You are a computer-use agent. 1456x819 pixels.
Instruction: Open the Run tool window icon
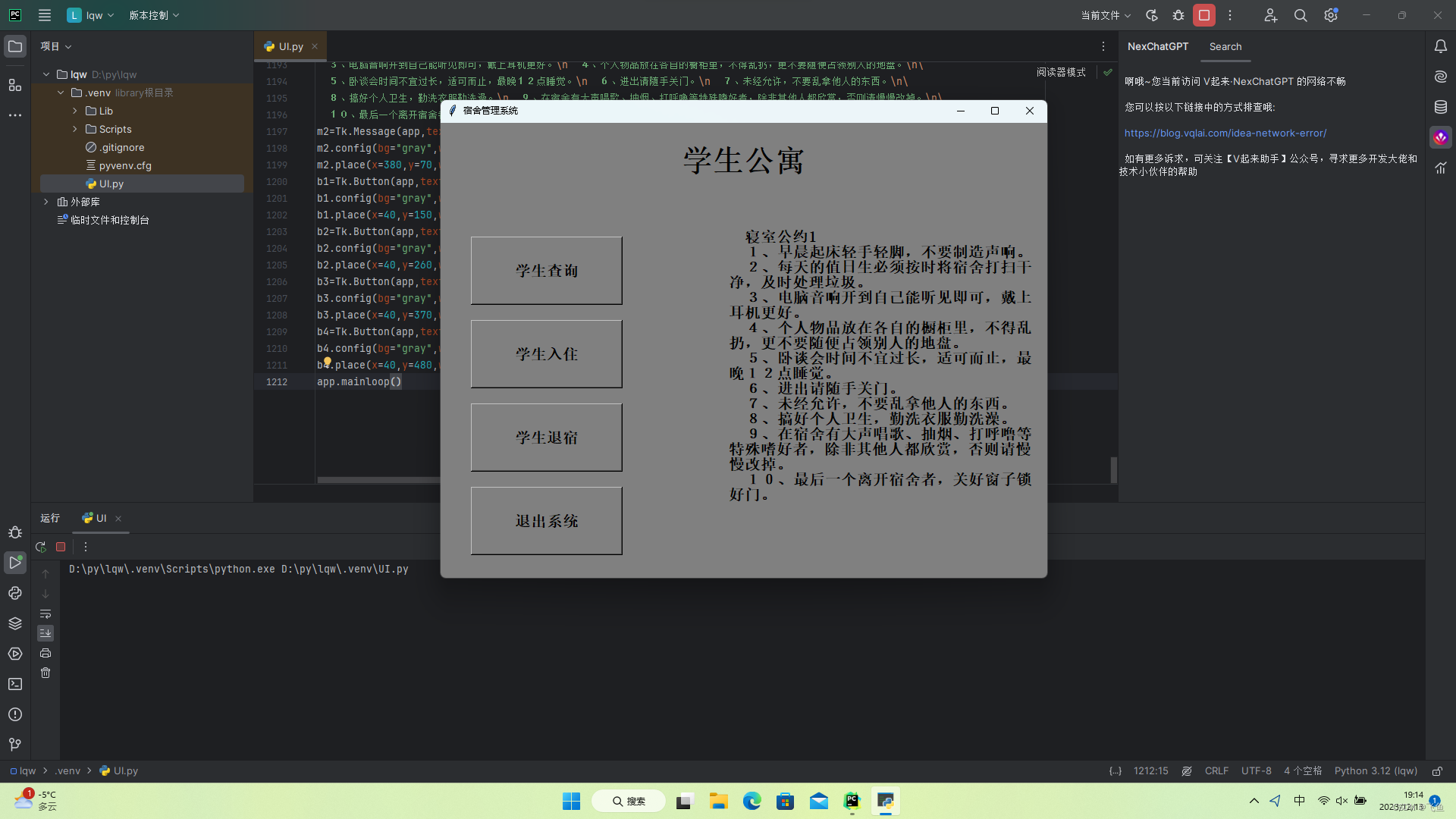tap(15, 562)
